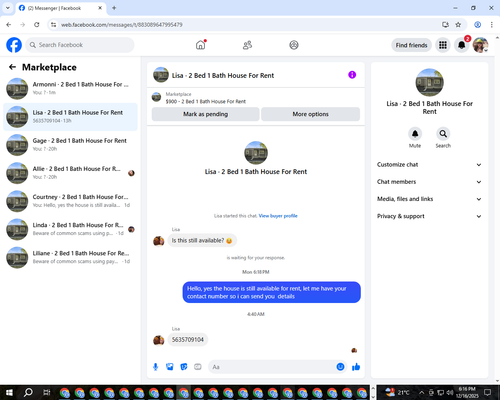Attach a photo file icon

(170, 367)
